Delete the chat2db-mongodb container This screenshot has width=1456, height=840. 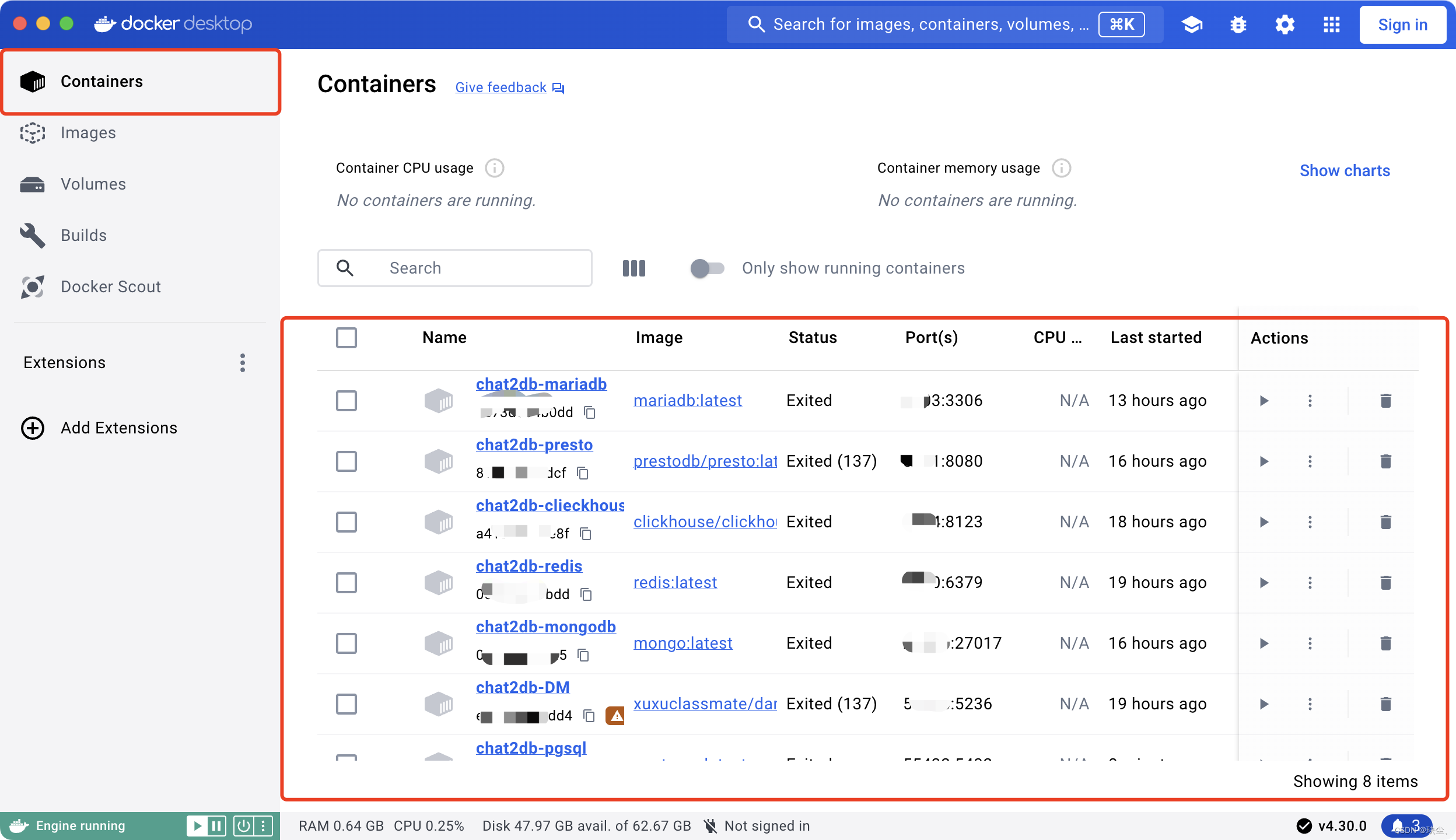(x=1386, y=643)
